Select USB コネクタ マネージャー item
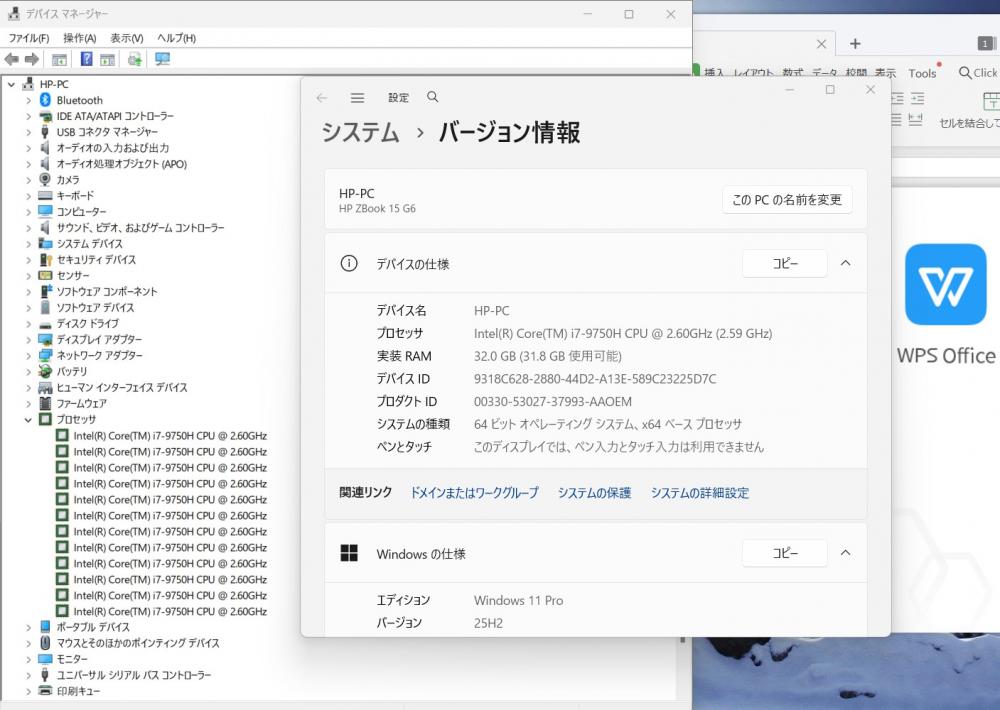This screenshot has width=1000, height=710. [x=107, y=132]
